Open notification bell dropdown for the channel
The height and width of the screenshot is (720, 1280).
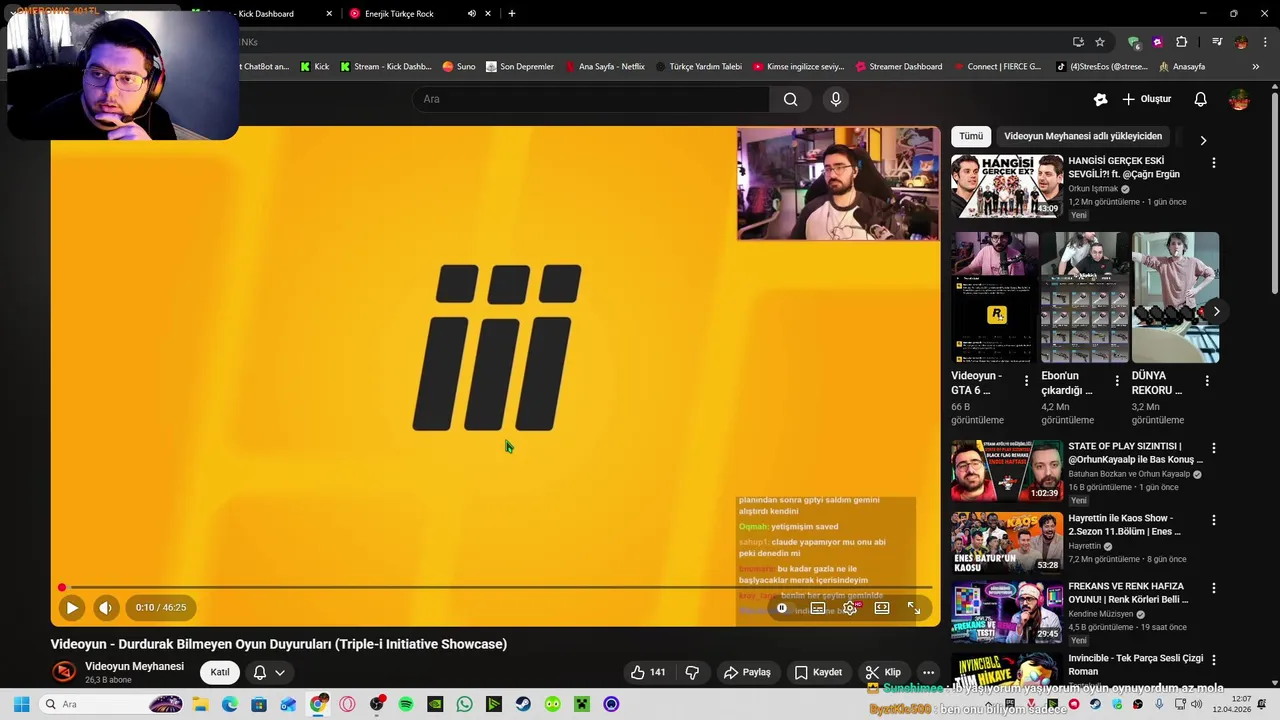pos(269,672)
